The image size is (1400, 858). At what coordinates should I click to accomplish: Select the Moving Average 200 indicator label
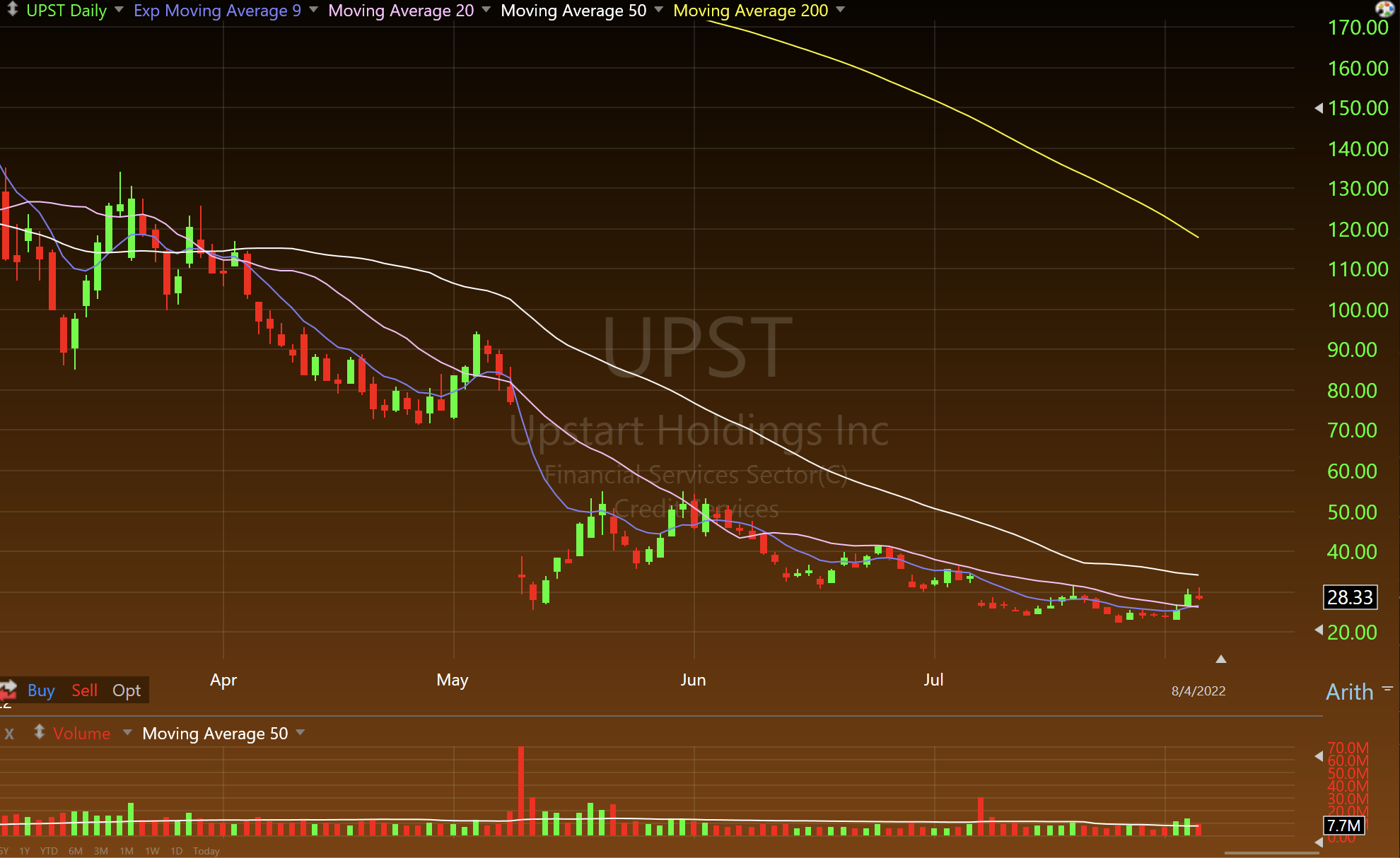click(x=750, y=11)
